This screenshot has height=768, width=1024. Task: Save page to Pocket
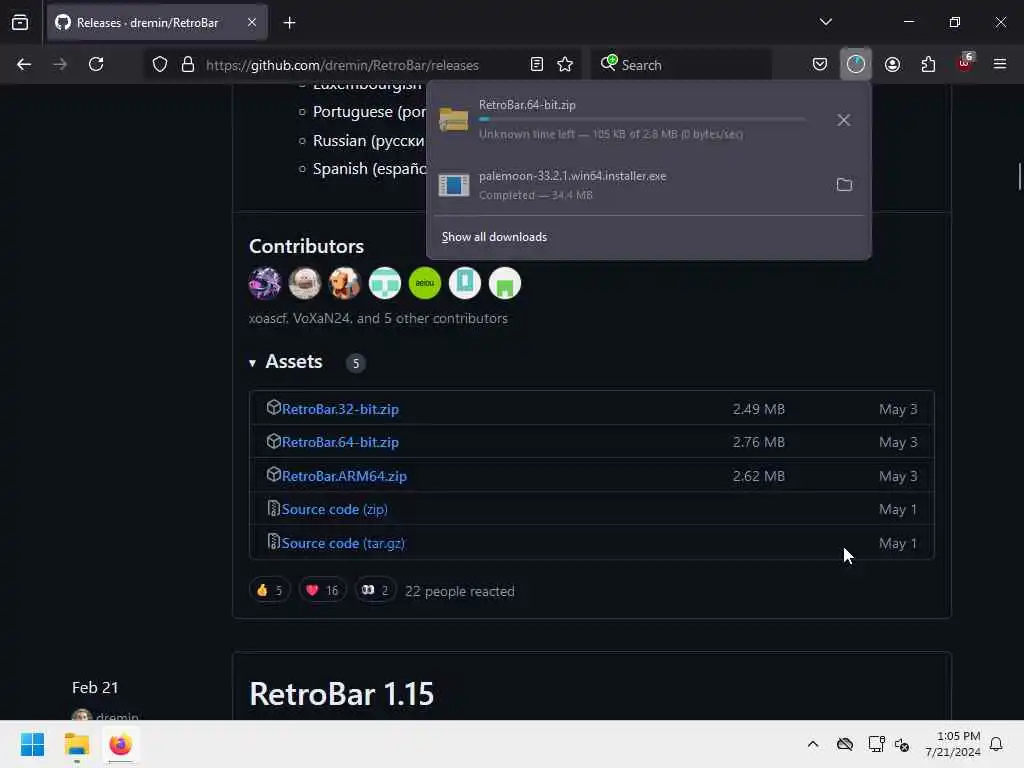tap(820, 64)
